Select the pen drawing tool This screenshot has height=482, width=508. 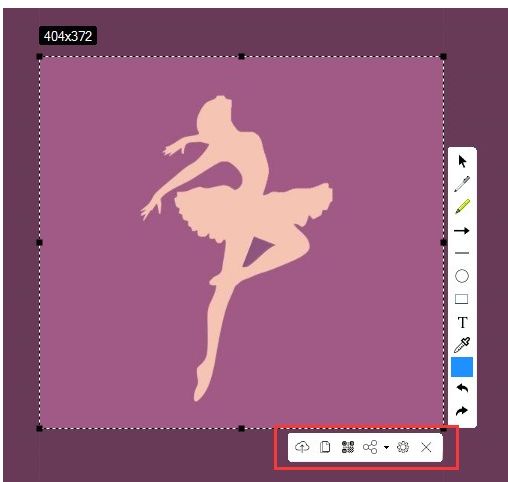coord(462,184)
